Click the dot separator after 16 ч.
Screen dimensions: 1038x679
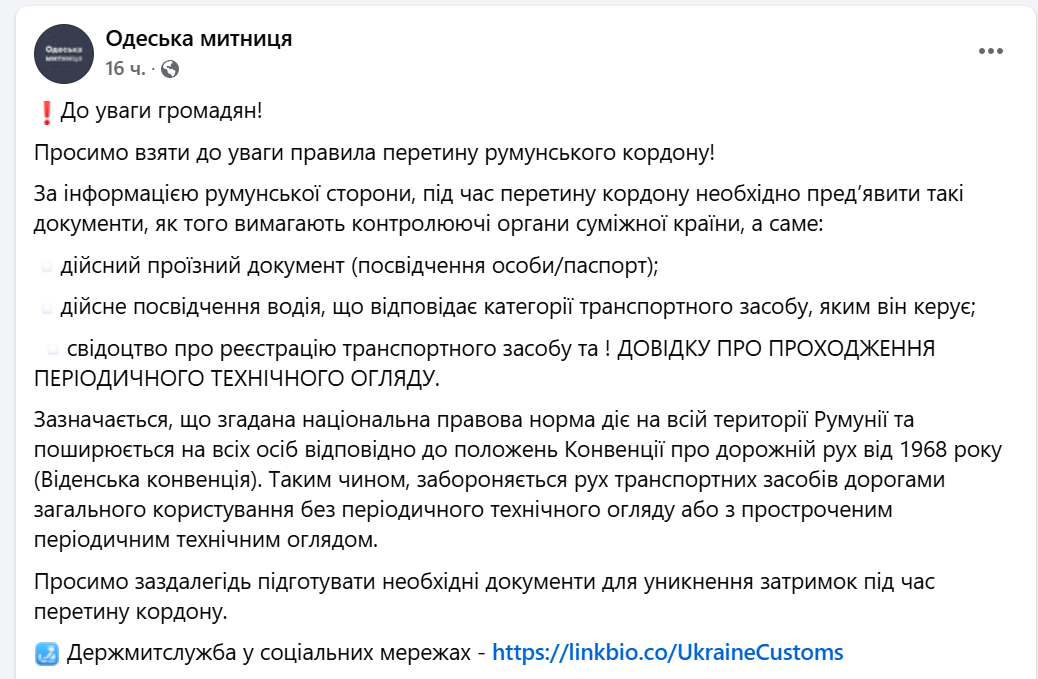152,69
